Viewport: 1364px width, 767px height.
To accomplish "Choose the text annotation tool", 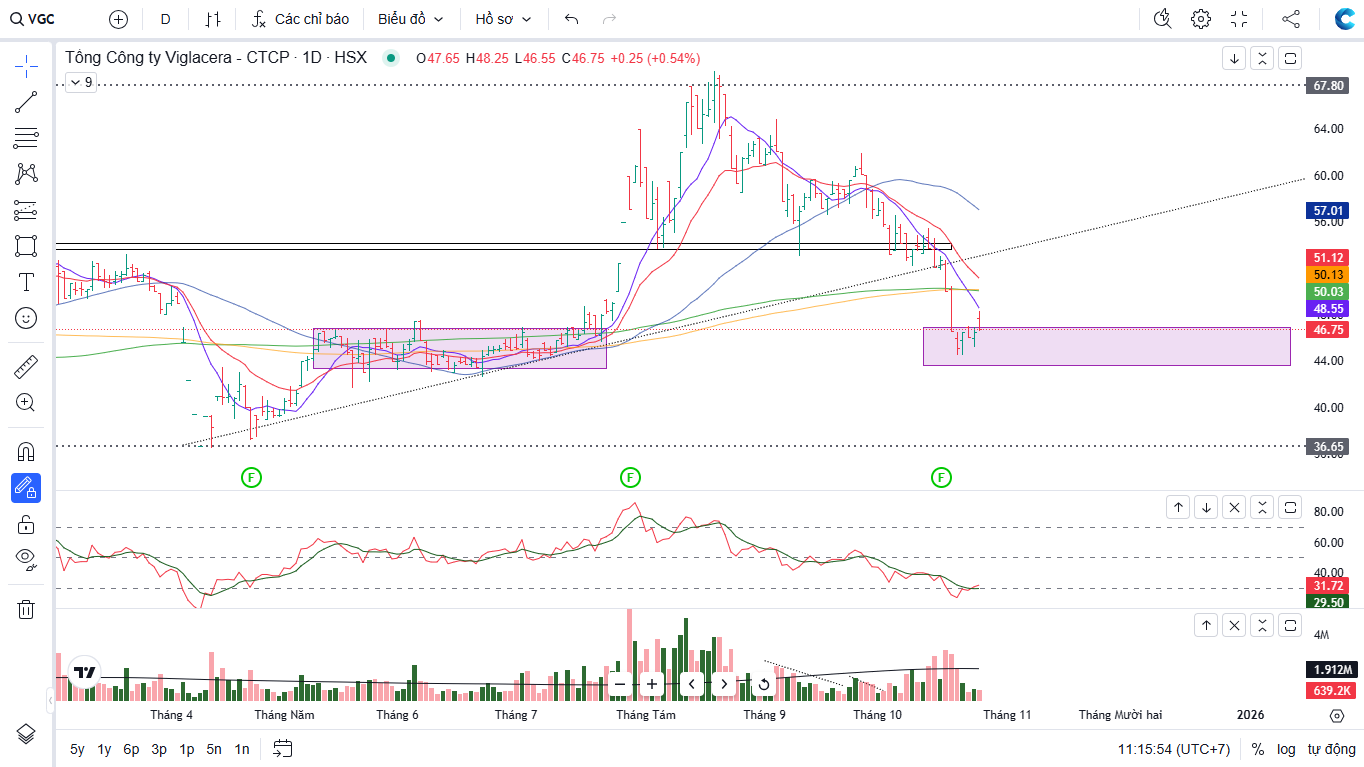I will click(26, 282).
